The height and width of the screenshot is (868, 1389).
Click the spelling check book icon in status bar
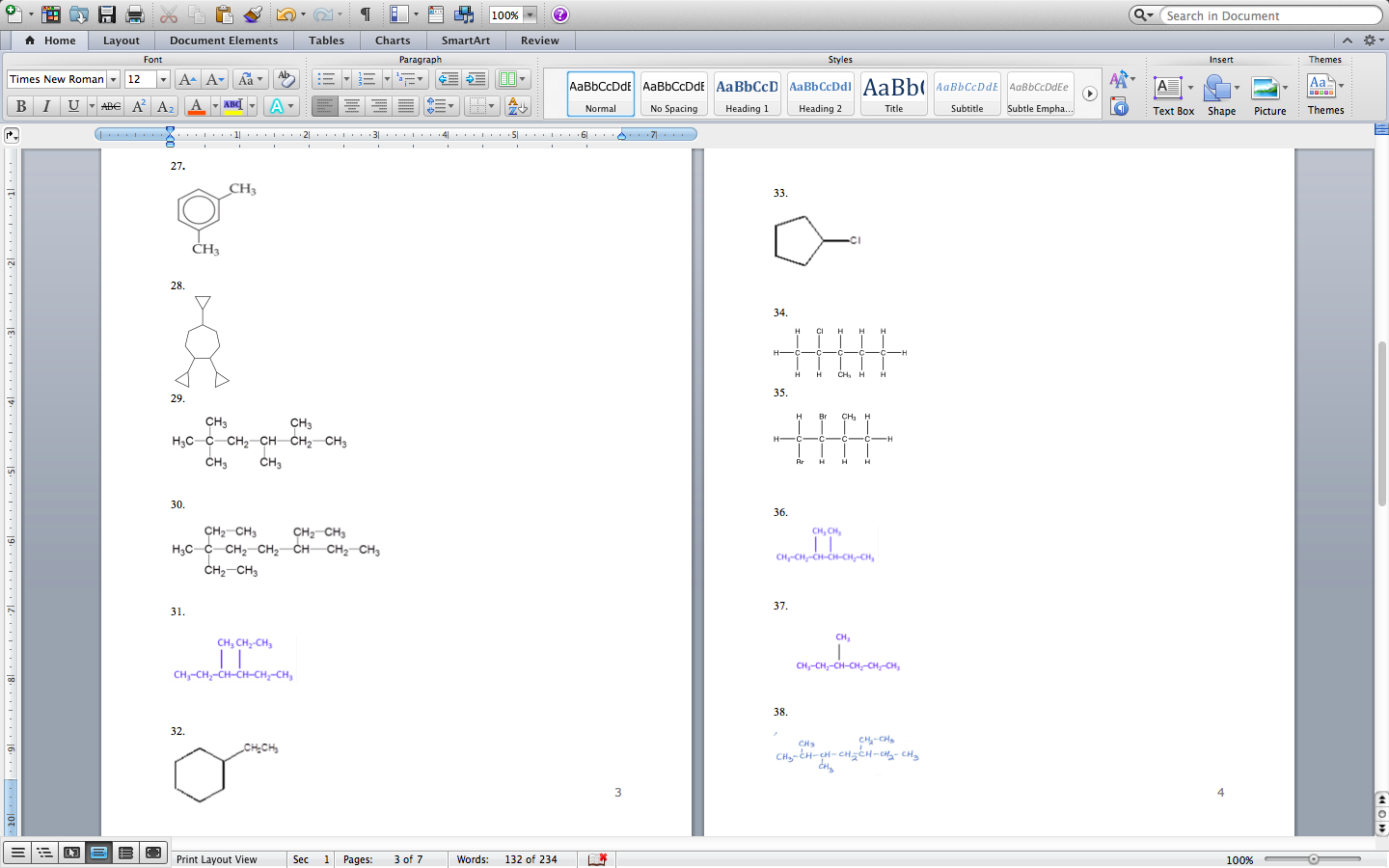597,859
